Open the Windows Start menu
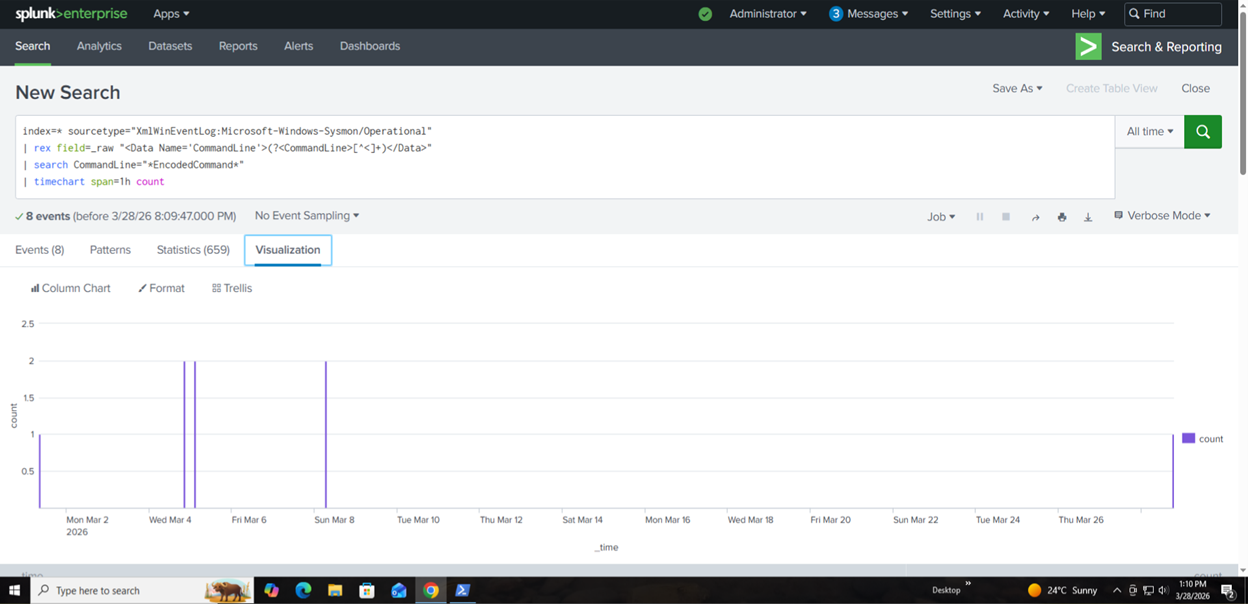This screenshot has height=604, width=1248. [14, 591]
